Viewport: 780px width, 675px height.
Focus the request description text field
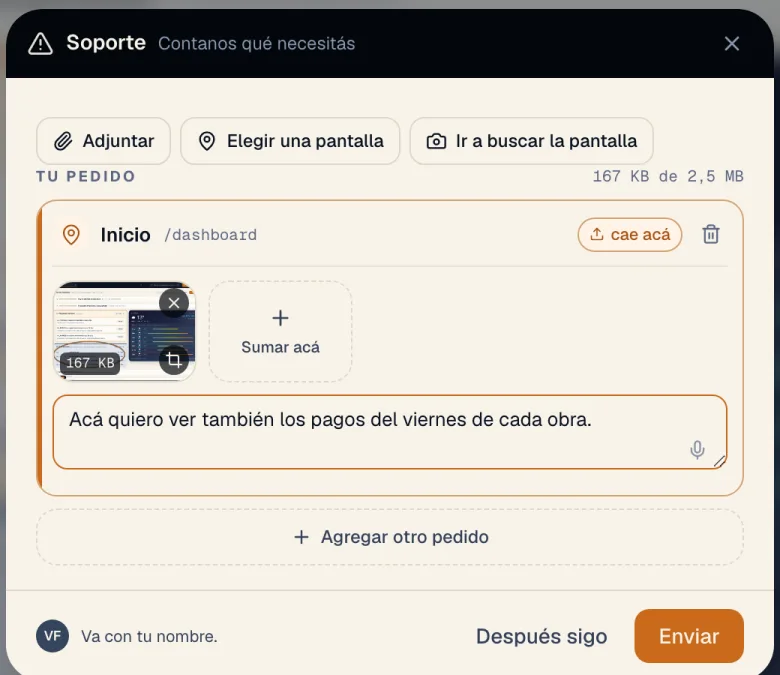pos(390,432)
